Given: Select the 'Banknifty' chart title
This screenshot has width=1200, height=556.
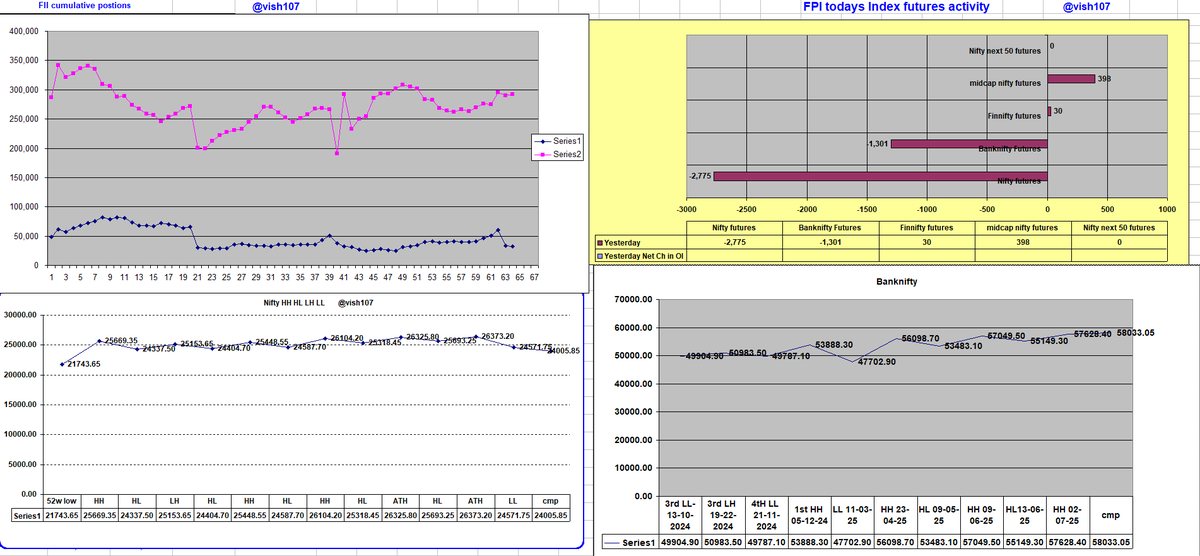Looking at the screenshot, I should point(896,282).
